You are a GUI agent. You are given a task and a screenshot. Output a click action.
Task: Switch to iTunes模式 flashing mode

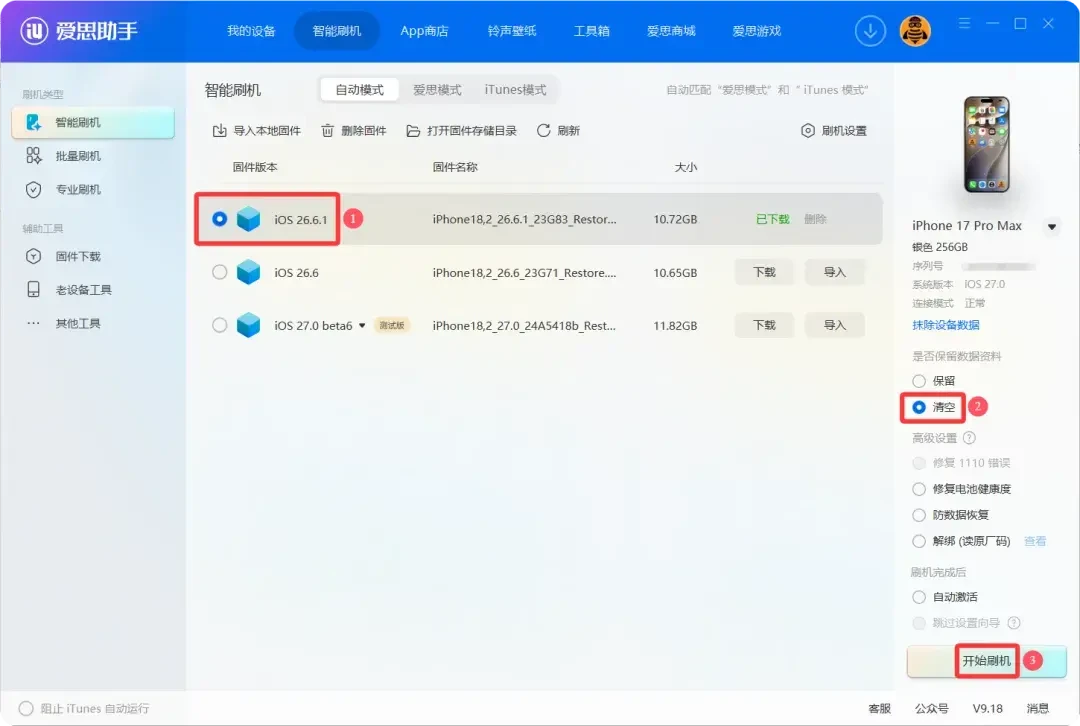tap(515, 90)
